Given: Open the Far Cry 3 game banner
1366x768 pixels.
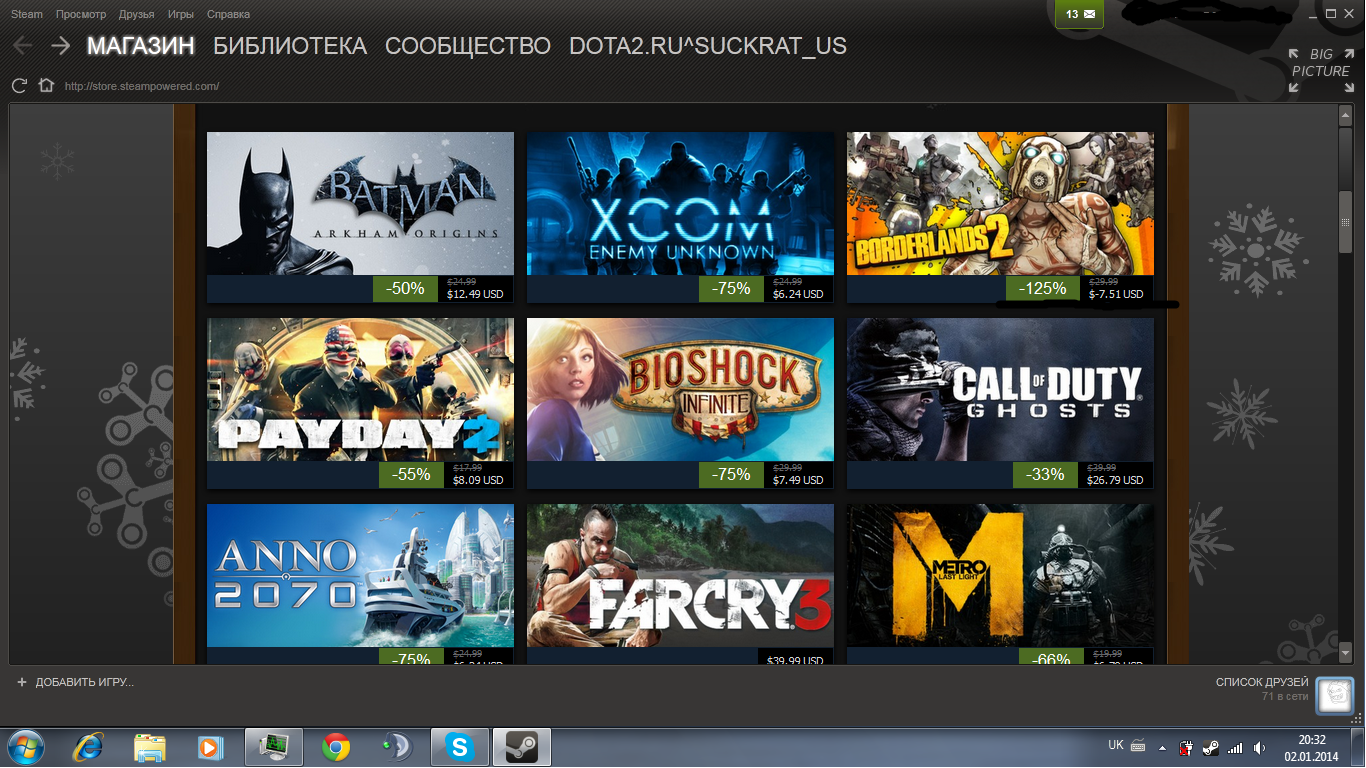Looking at the screenshot, I should click(x=680, y=576).
